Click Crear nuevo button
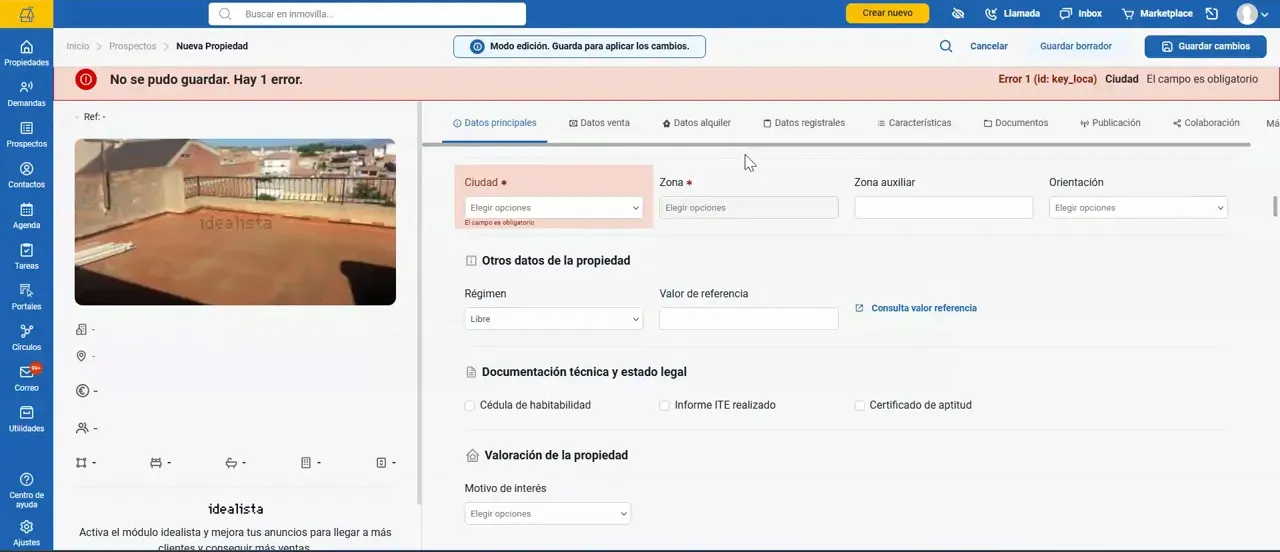Screen dimensions: 1280x552 [x=887, y=14]
